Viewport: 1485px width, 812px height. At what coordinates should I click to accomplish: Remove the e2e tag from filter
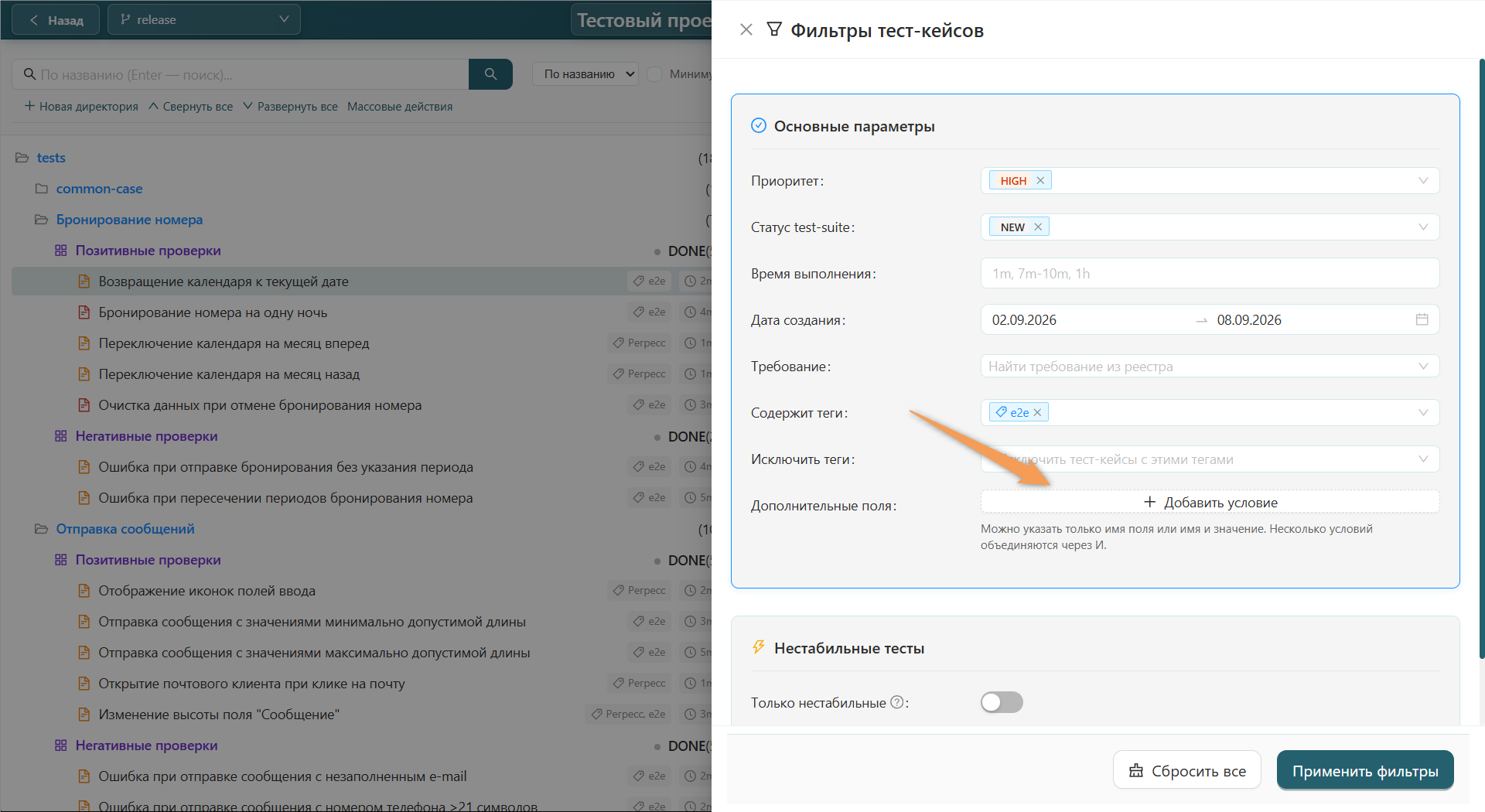1037,412
